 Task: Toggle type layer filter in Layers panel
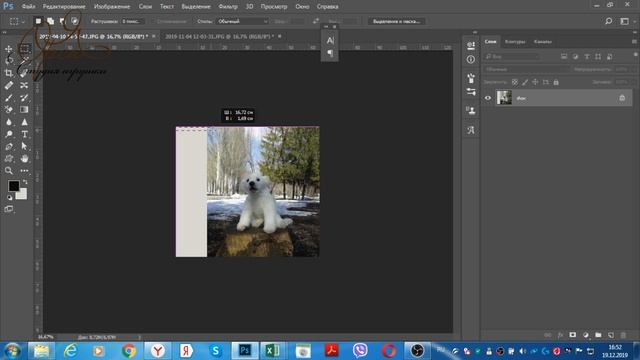(587, 57)
